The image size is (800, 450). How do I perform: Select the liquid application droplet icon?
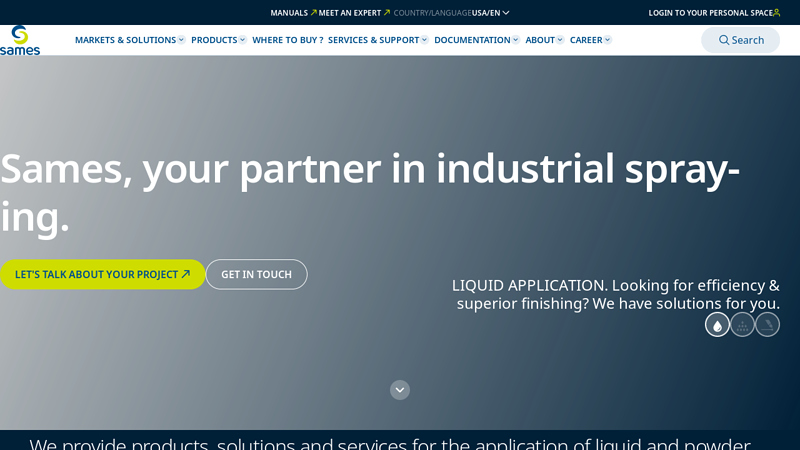pyautogui.click(x=717, y=325)
